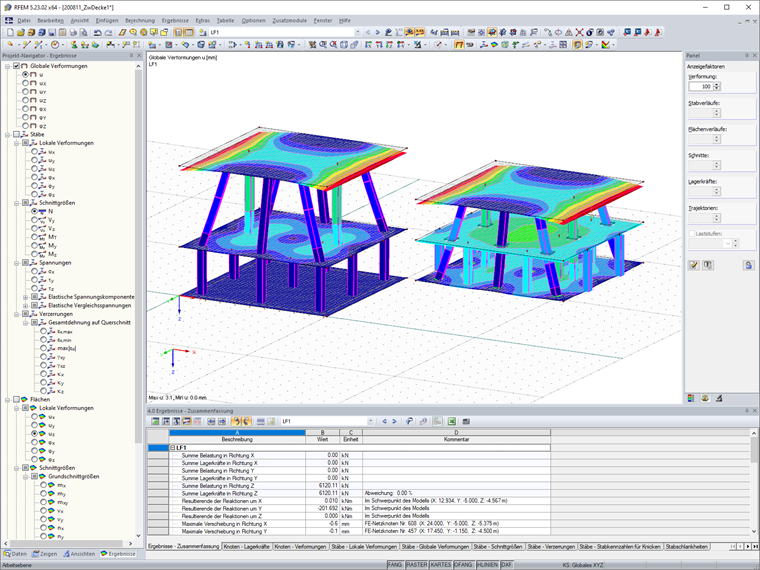
Task: Click the Redo arrow icon
Action: pos(108,32)
